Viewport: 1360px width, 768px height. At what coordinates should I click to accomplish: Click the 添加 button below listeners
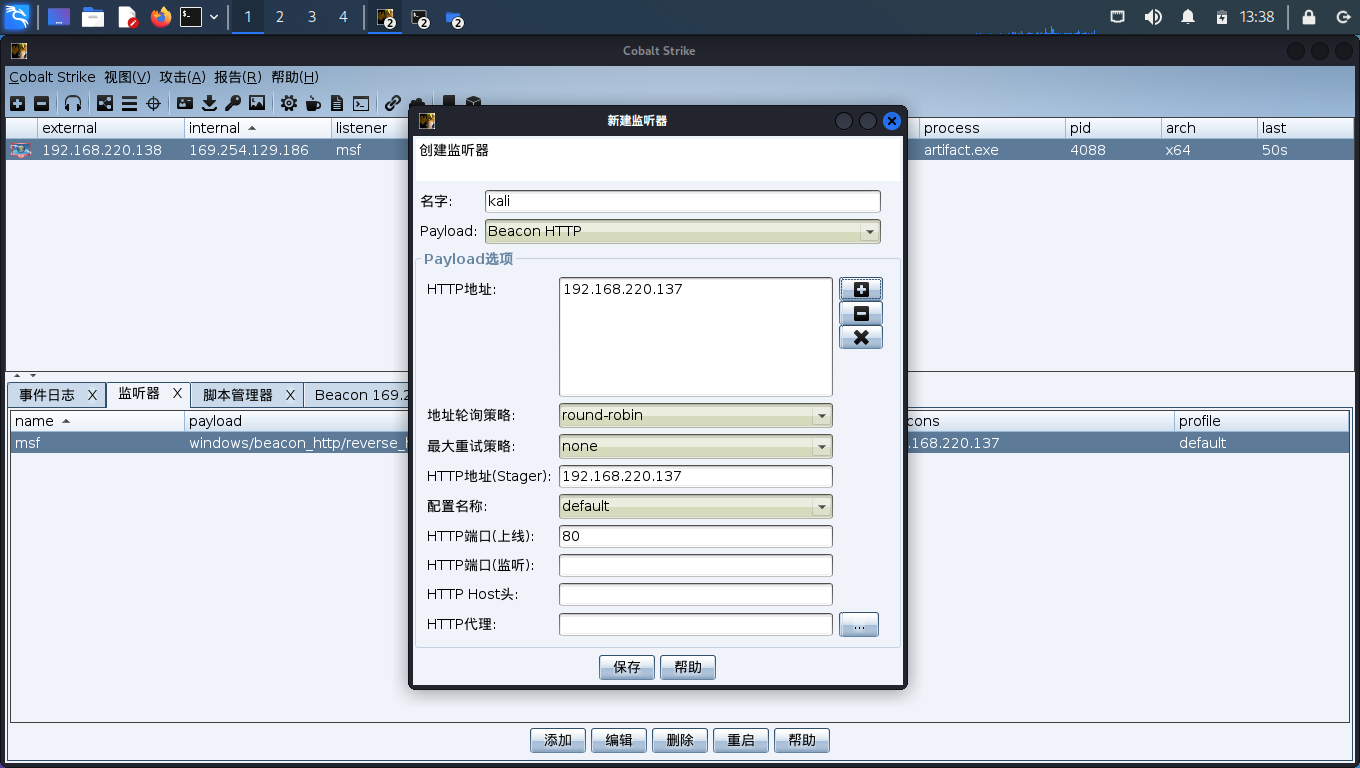[x=558, y=740]
